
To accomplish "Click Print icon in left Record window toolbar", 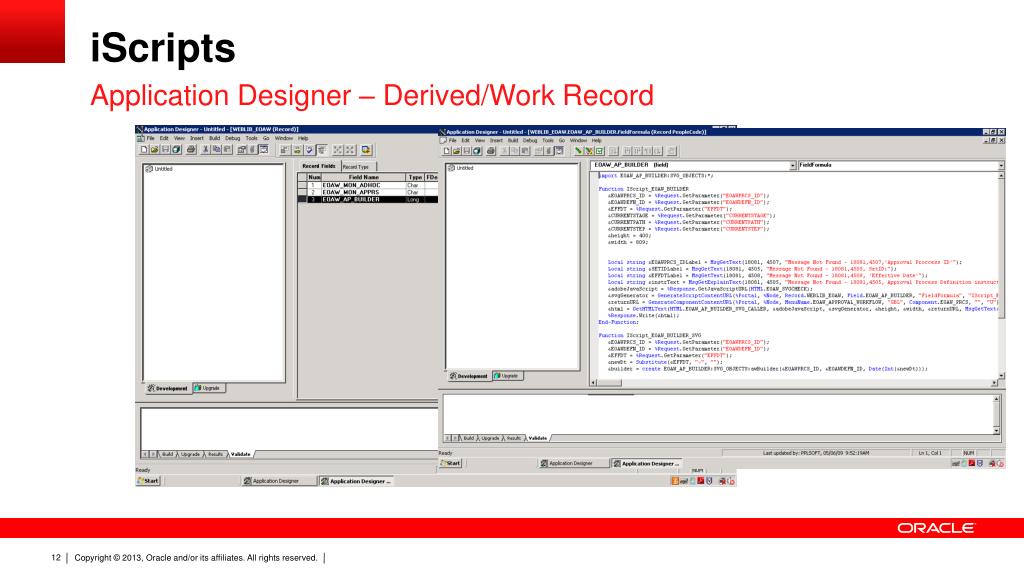I will [x=191, y=150].
